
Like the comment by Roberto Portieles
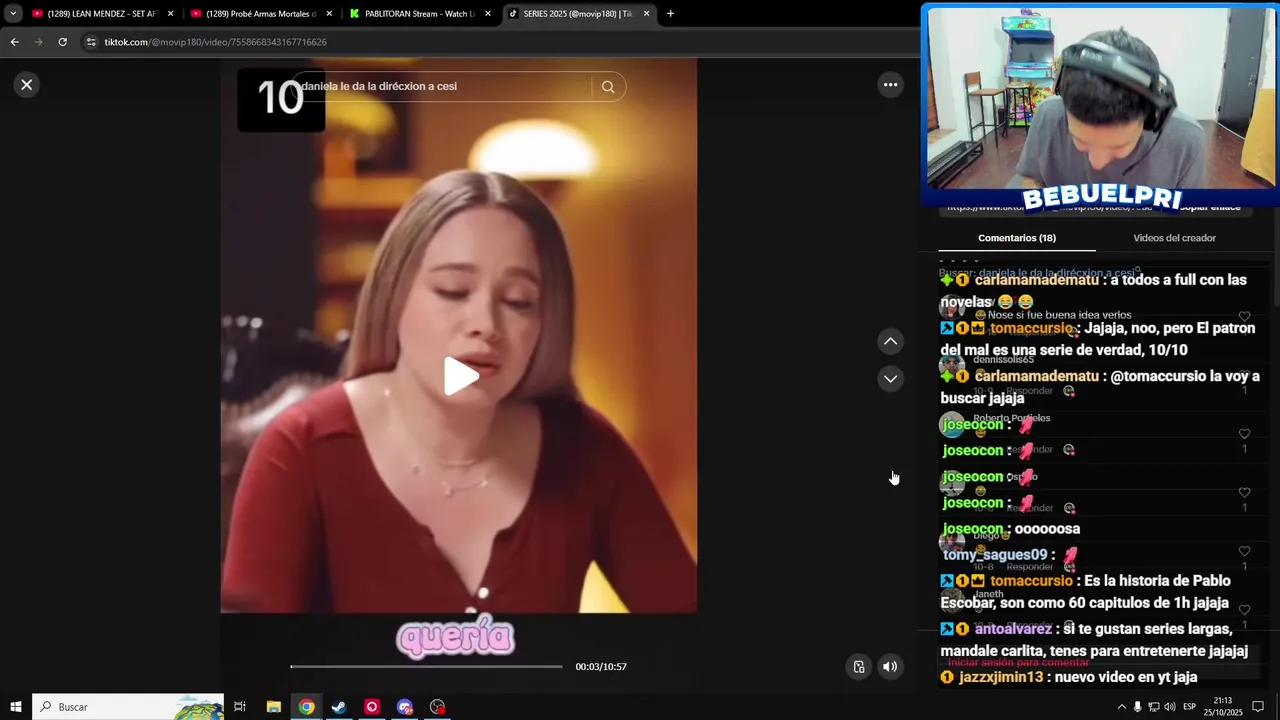[1244, 434]
